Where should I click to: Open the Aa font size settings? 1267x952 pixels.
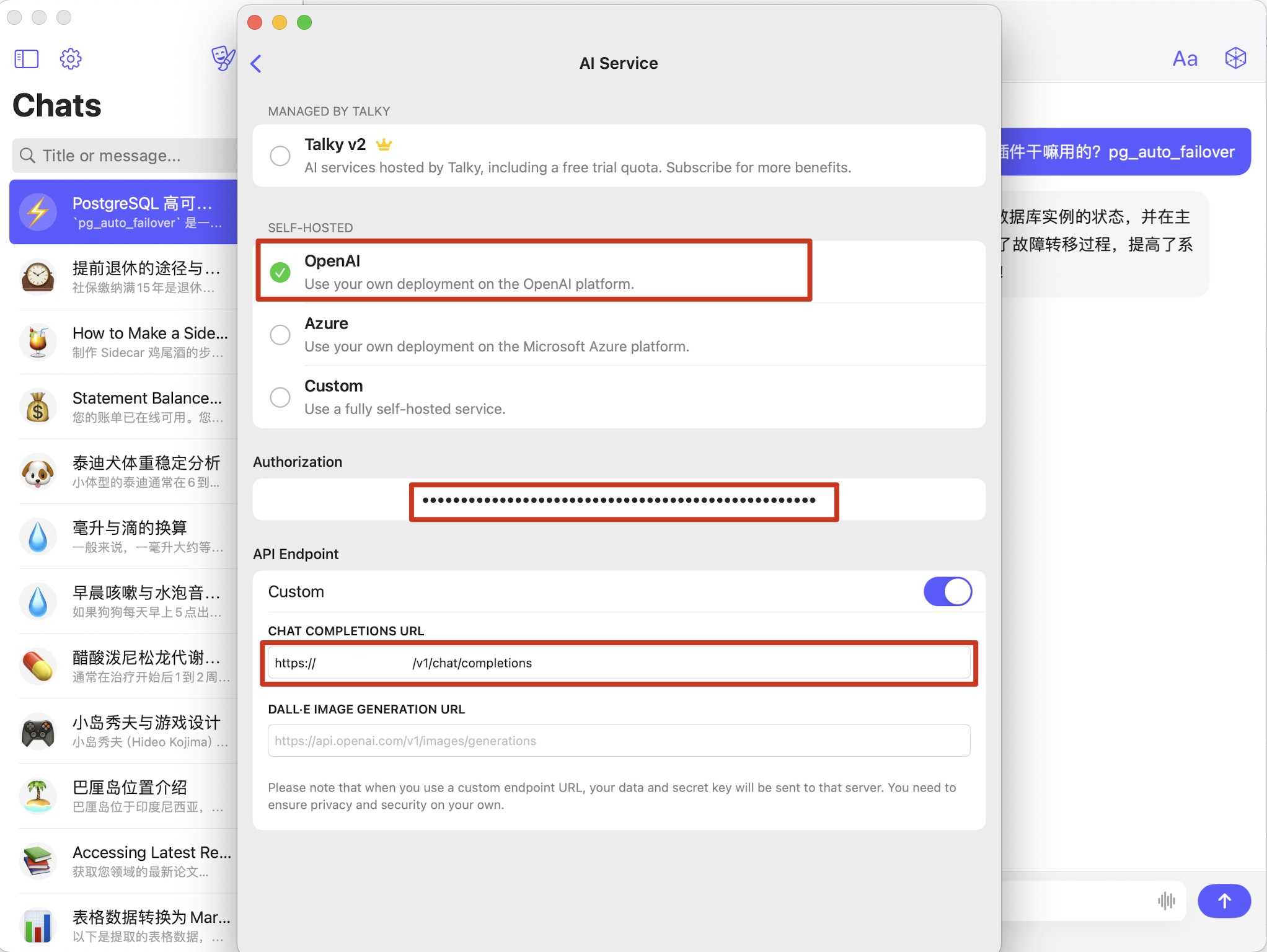click(1185, 59)
